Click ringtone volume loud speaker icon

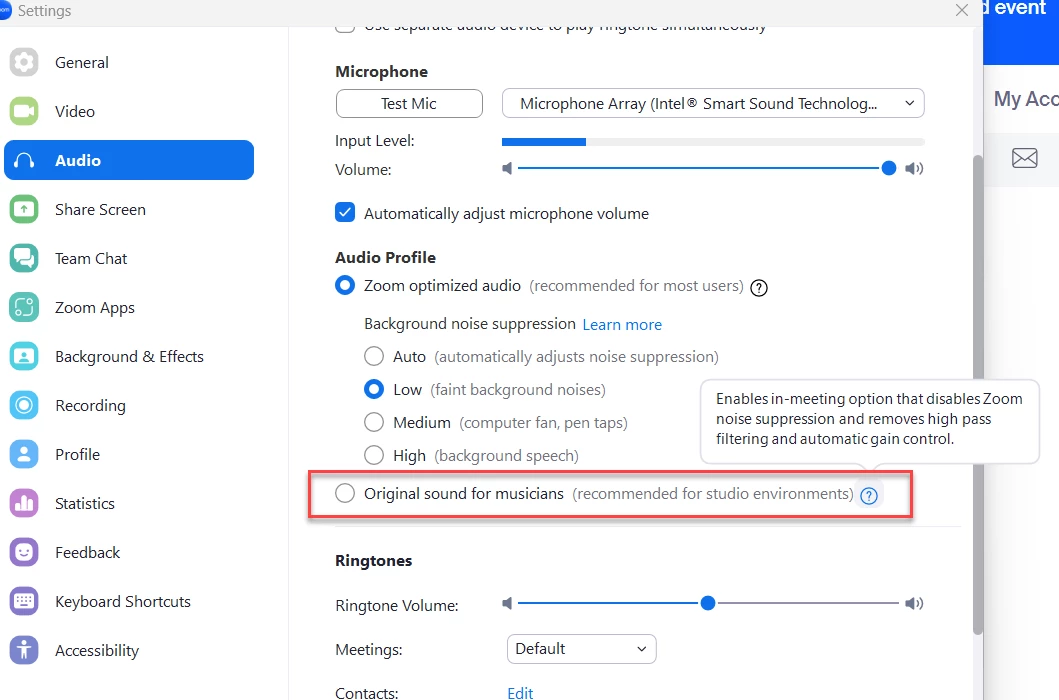click(914, 603)
